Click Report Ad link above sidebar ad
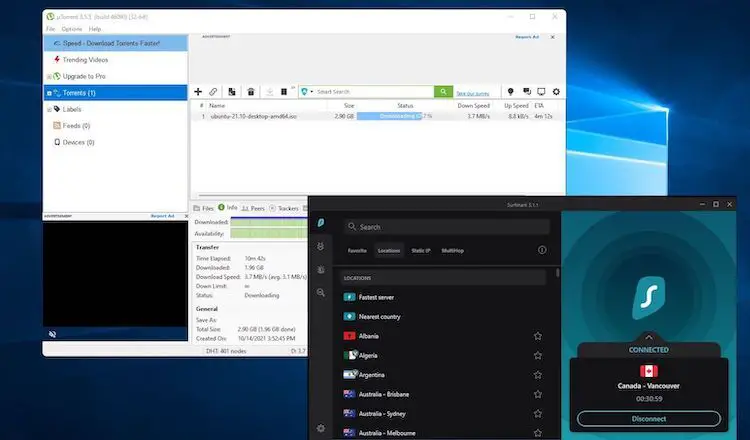 coord(163,216)
